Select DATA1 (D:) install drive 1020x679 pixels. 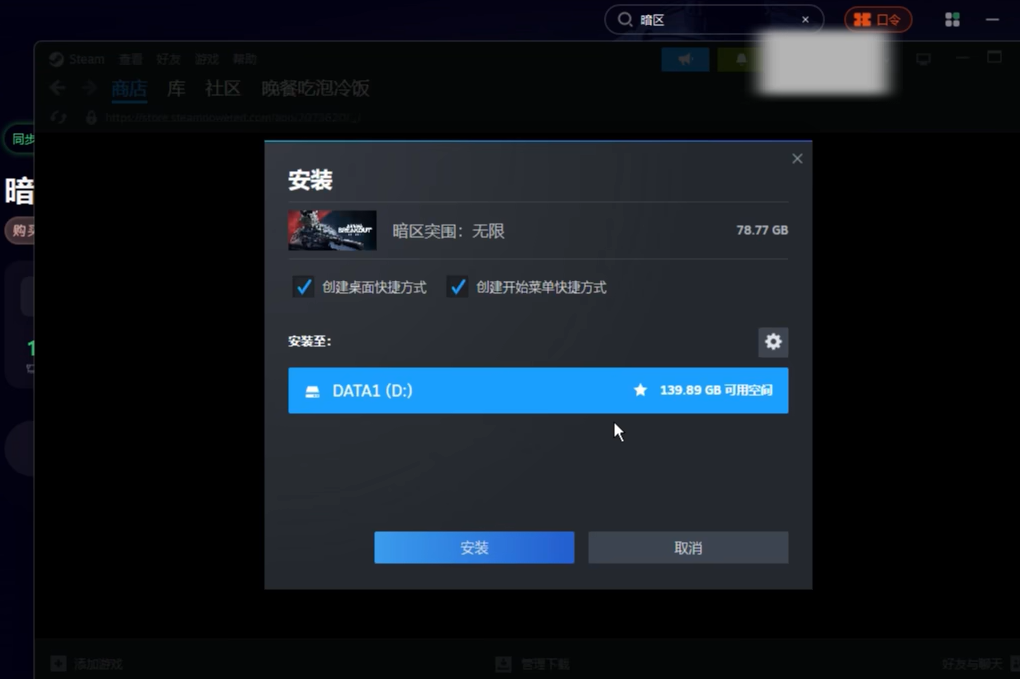[538, 390]
